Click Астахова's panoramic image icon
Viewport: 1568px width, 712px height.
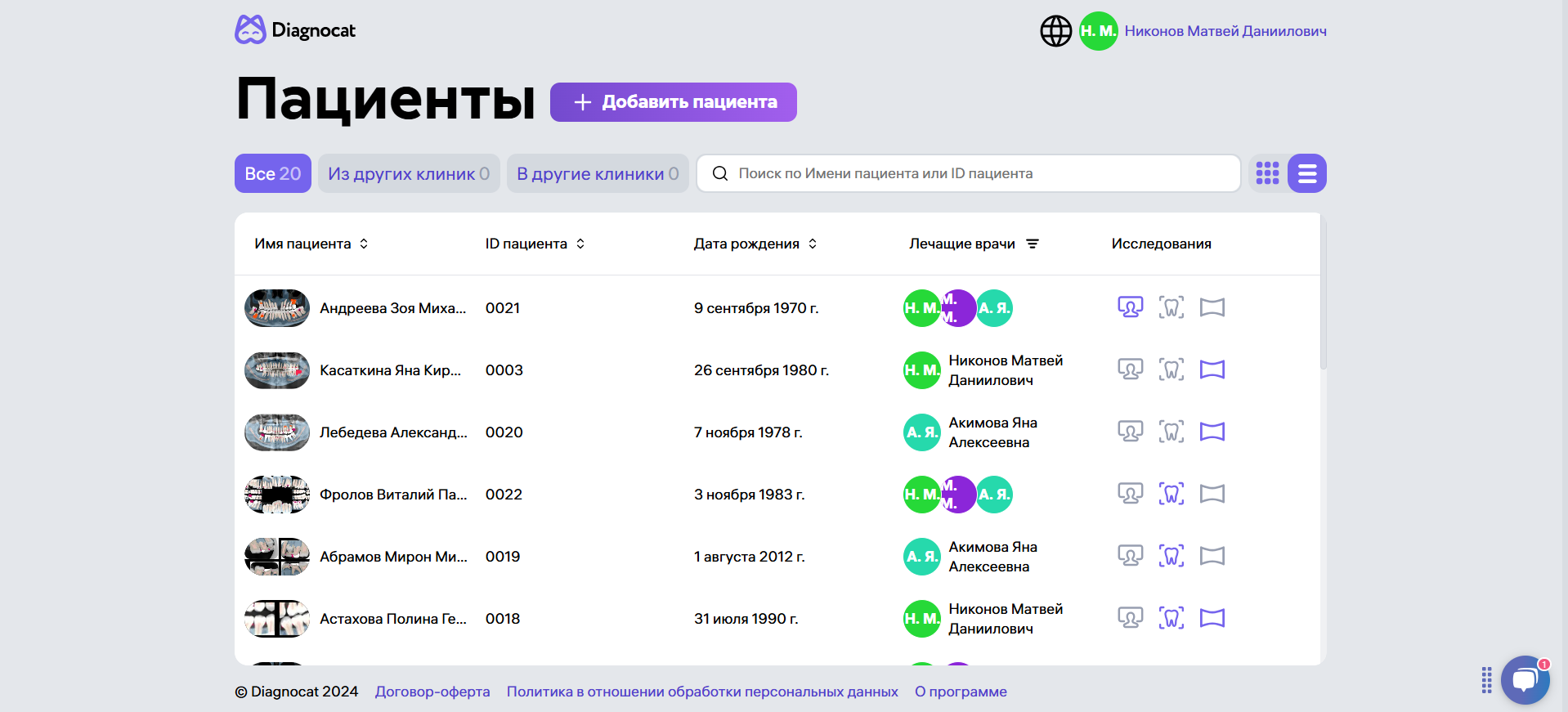point(1212,618)
